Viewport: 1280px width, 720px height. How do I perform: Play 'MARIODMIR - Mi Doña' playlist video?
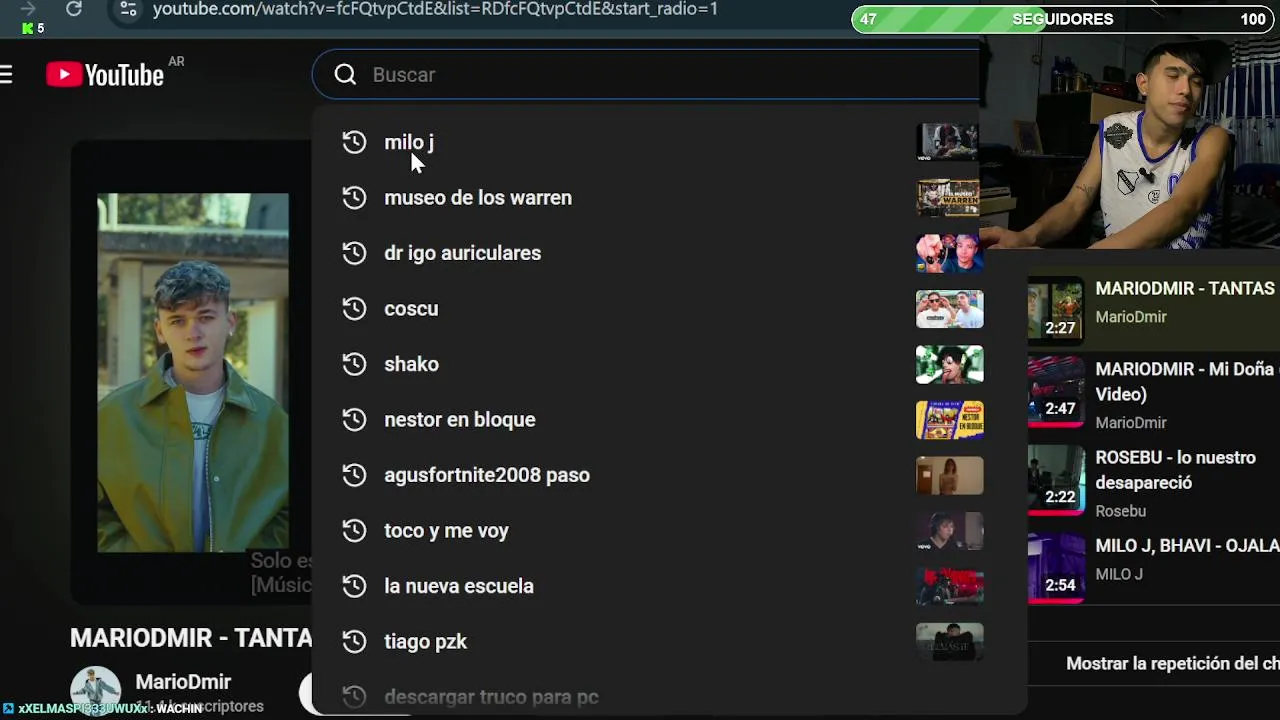pos(1187,381)
